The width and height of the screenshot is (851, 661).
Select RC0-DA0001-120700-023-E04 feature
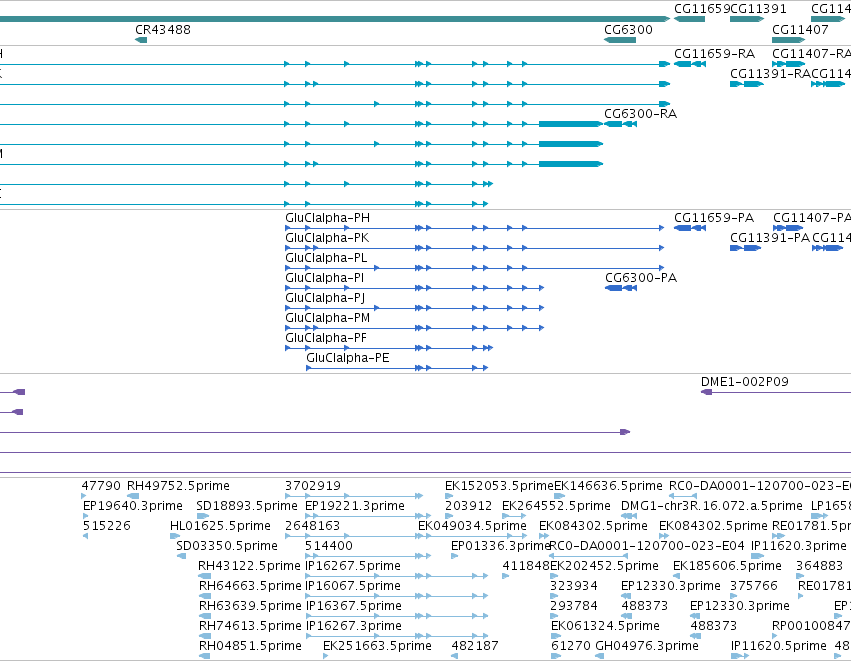589,556
